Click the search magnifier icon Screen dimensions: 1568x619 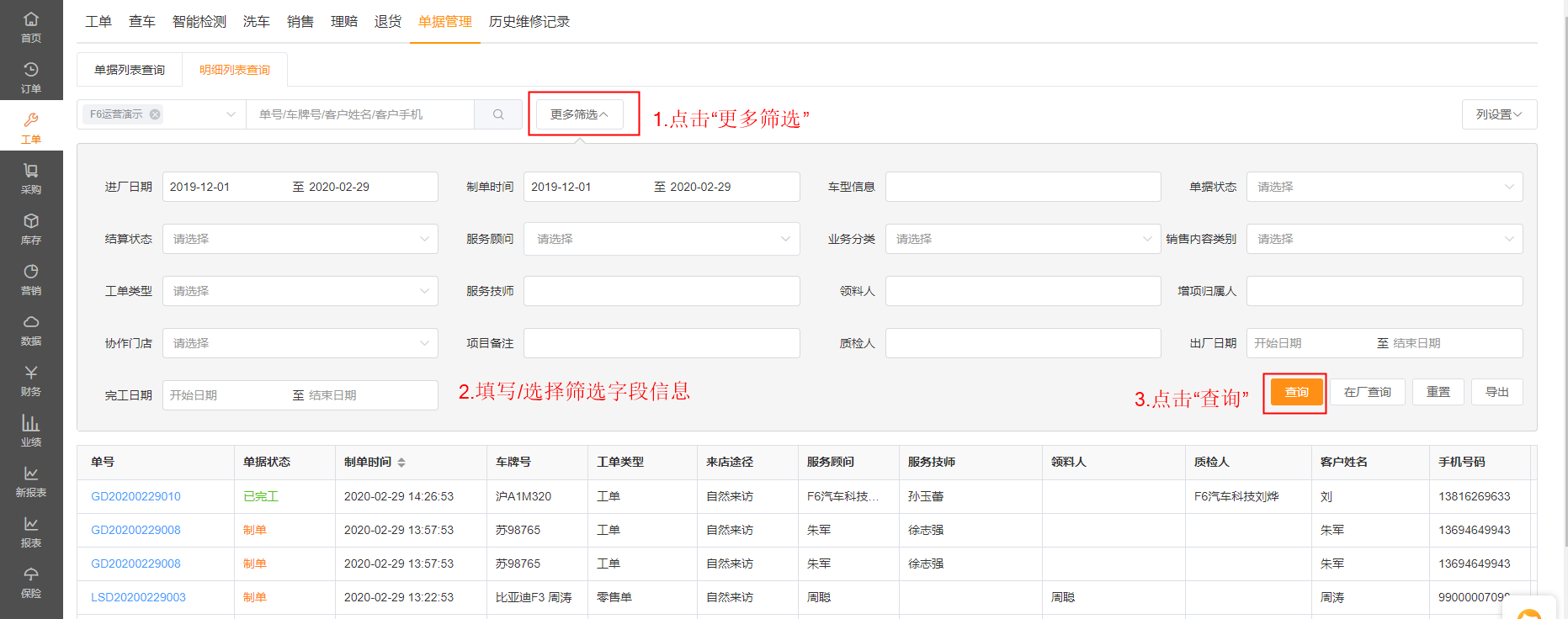(498, 114)
